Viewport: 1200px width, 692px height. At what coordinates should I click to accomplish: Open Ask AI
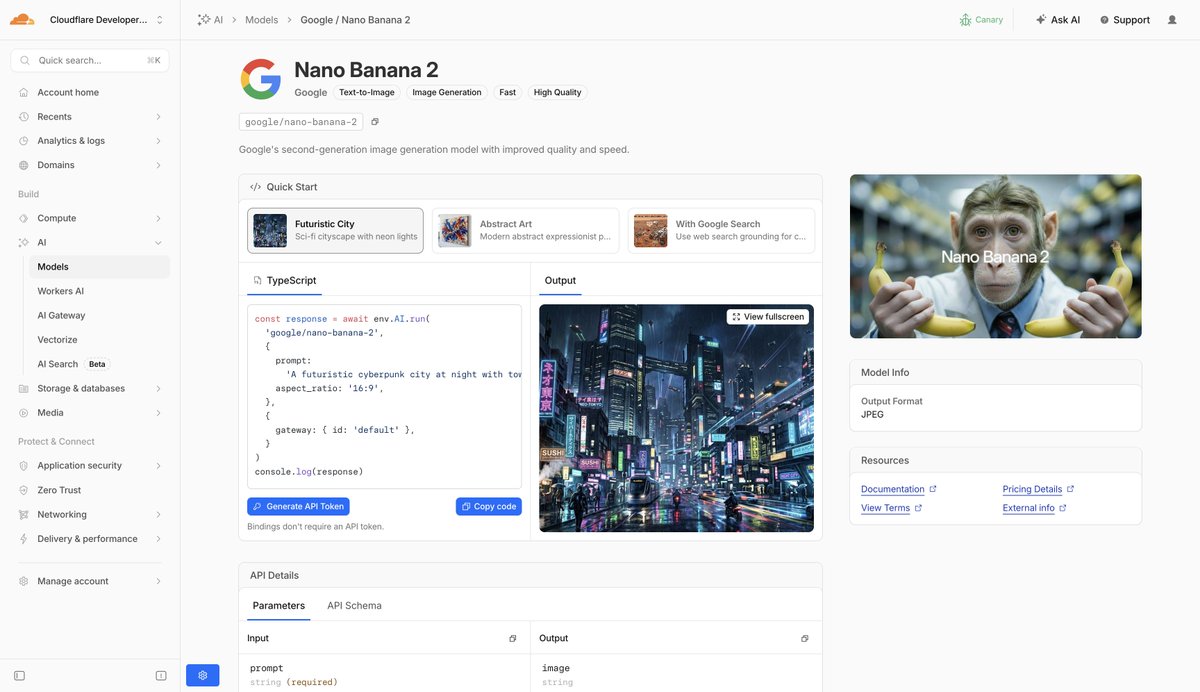pos(1058,20)
